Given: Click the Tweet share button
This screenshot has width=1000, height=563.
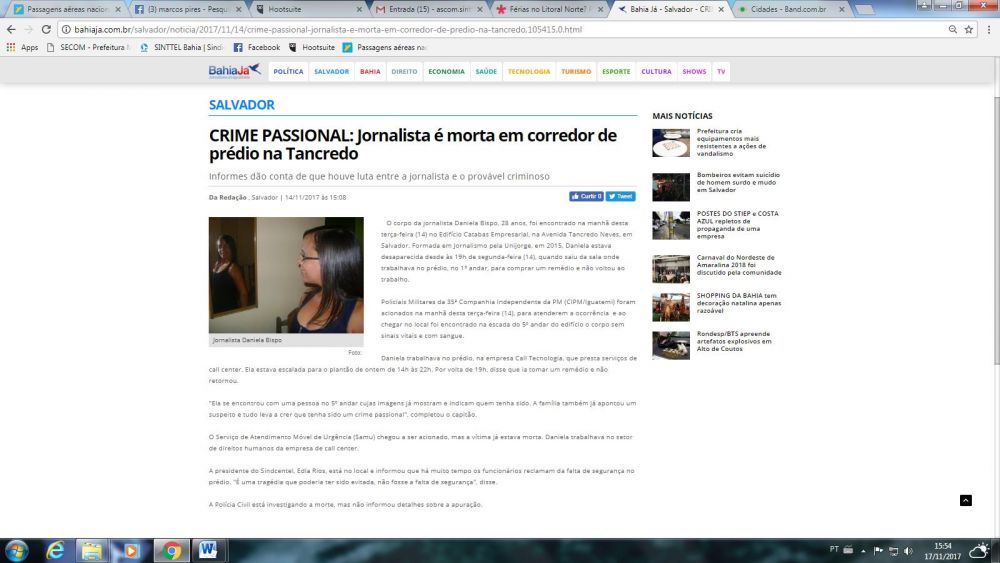Looking at the screenshot, I should click(621, 196).
